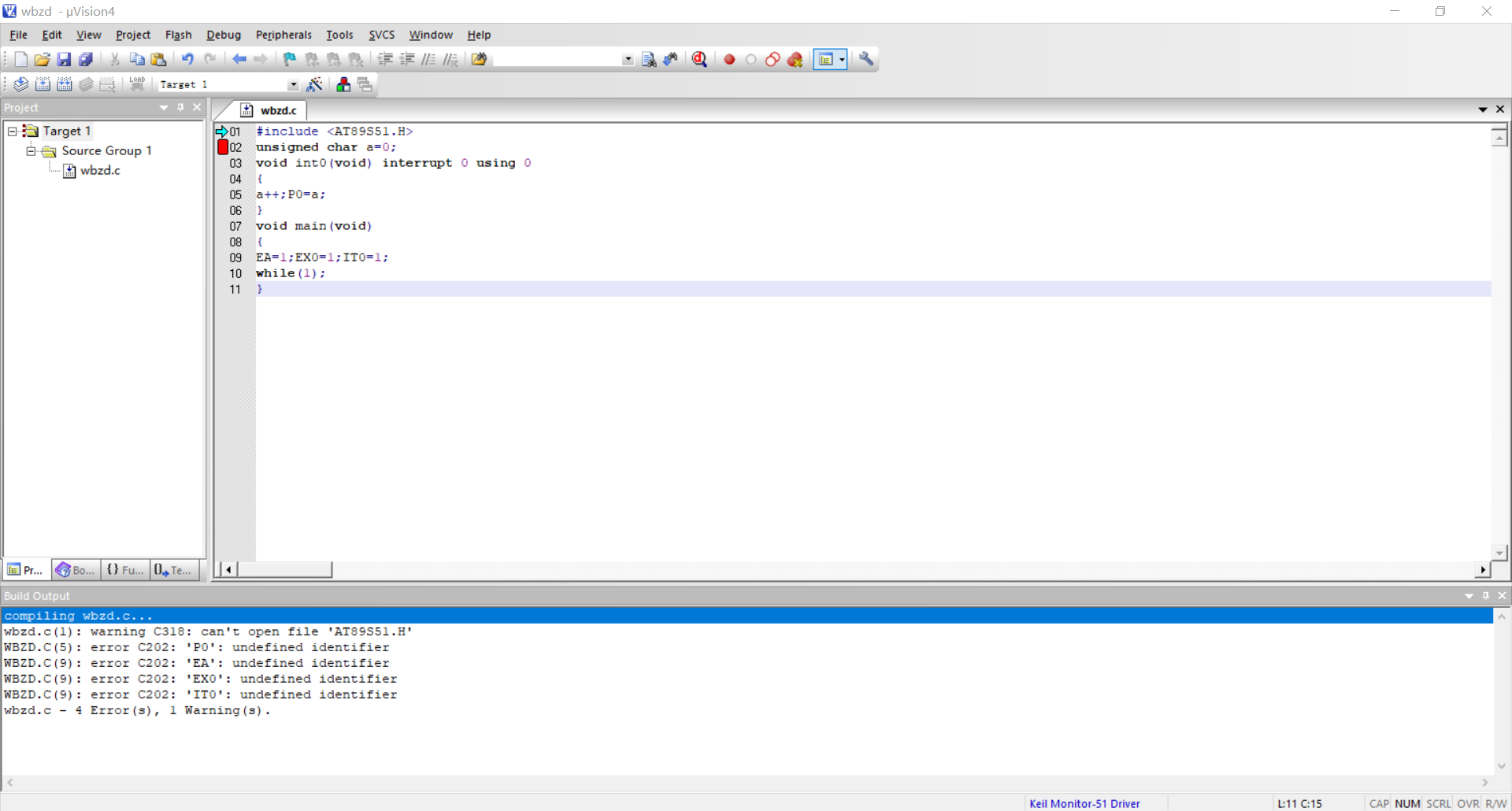Save all files icon
Viewport: 1512px width, 811px height.
click(x=86, y=59)
